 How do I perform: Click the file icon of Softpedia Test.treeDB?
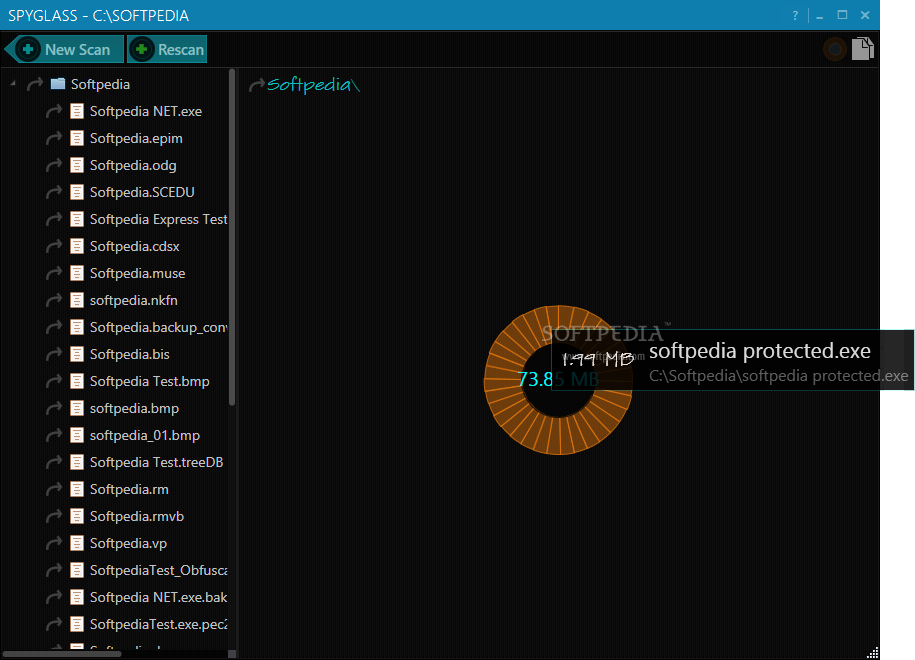[x=76, y=462]
